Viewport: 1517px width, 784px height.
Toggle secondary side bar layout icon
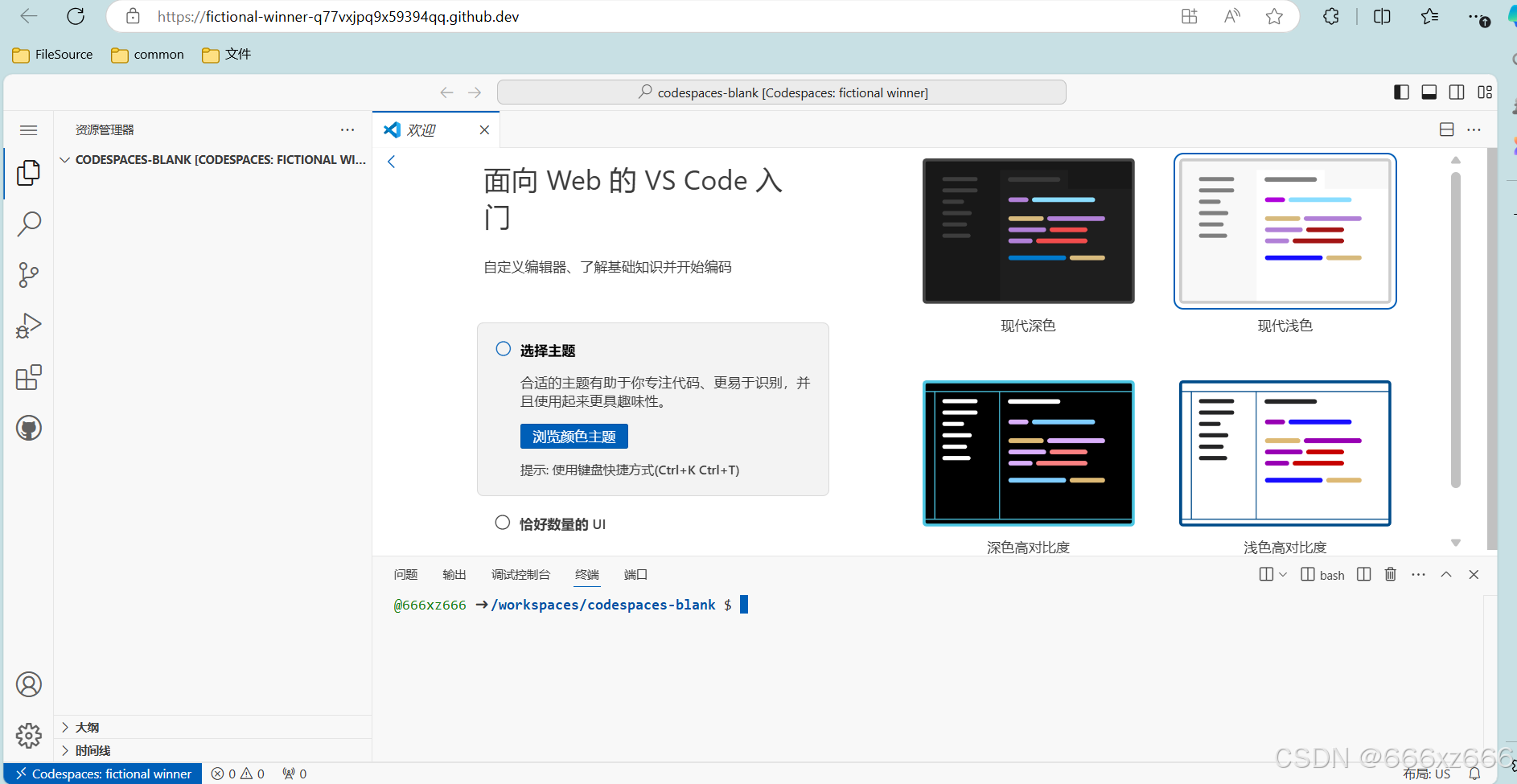pyautogui.click(x=1457, y=92)
